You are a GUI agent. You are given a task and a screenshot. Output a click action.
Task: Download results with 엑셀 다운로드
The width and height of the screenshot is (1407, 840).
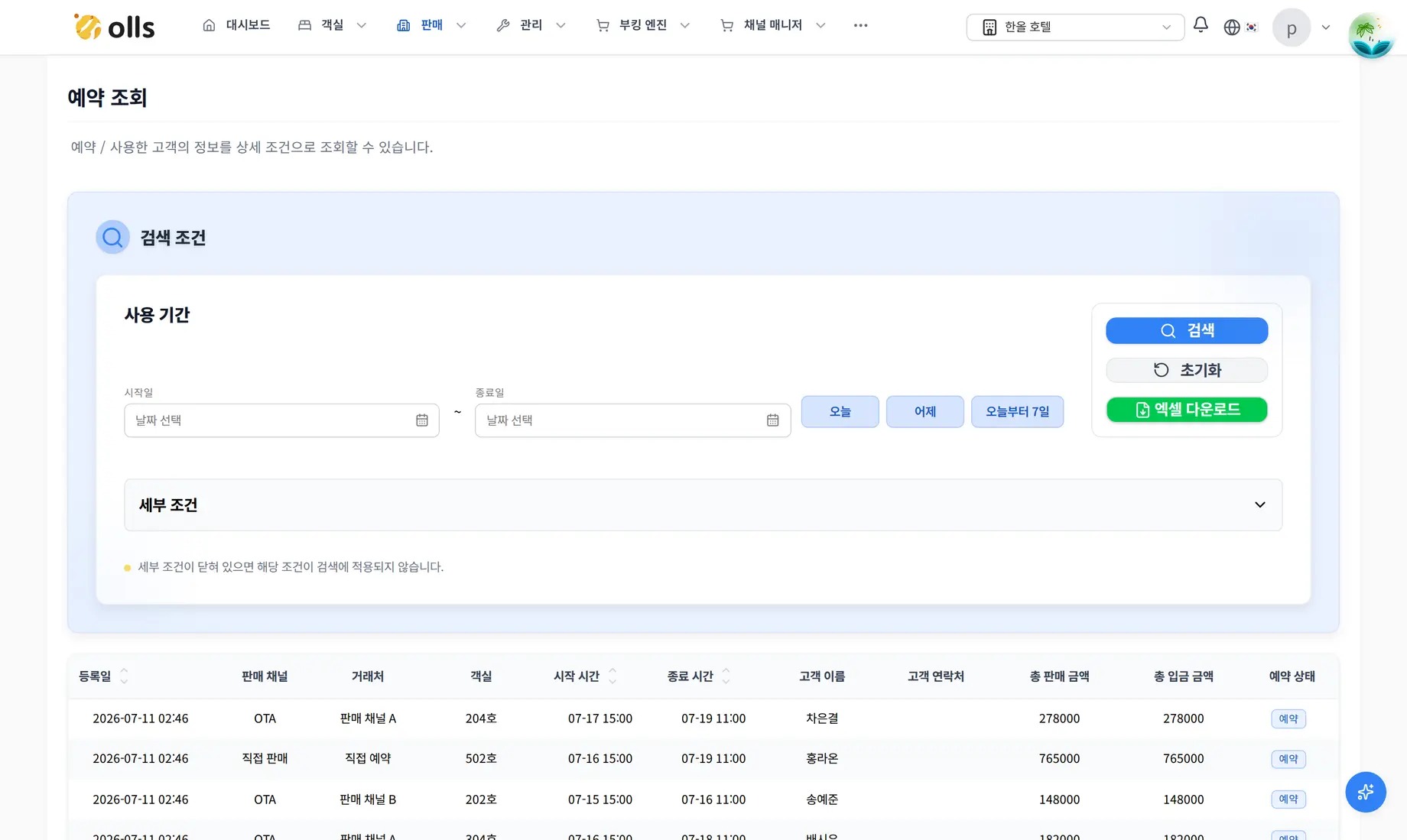[x=1187, y=410]
